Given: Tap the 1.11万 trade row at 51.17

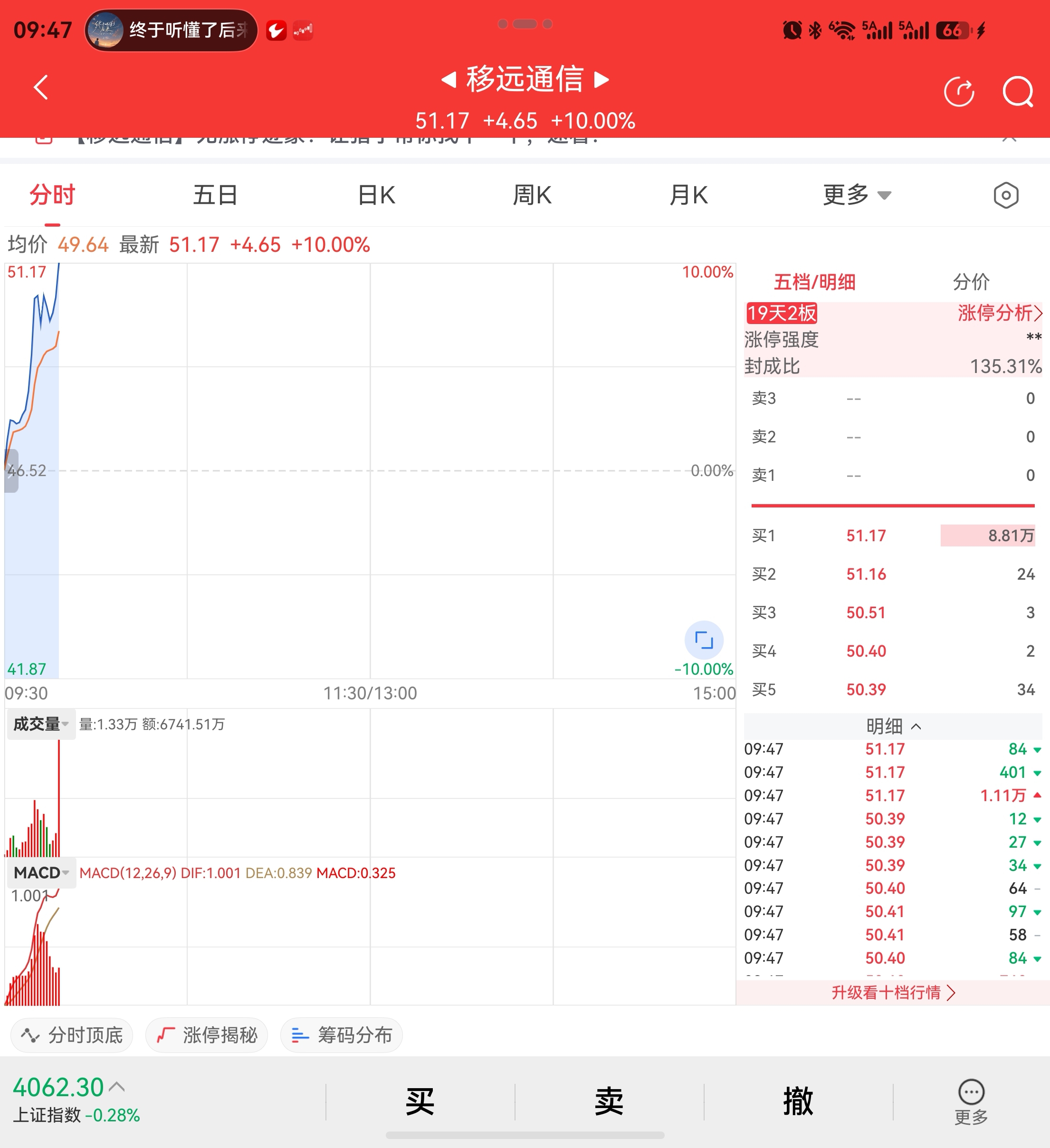Looking at the screenshot, I should tap(893, 795).
